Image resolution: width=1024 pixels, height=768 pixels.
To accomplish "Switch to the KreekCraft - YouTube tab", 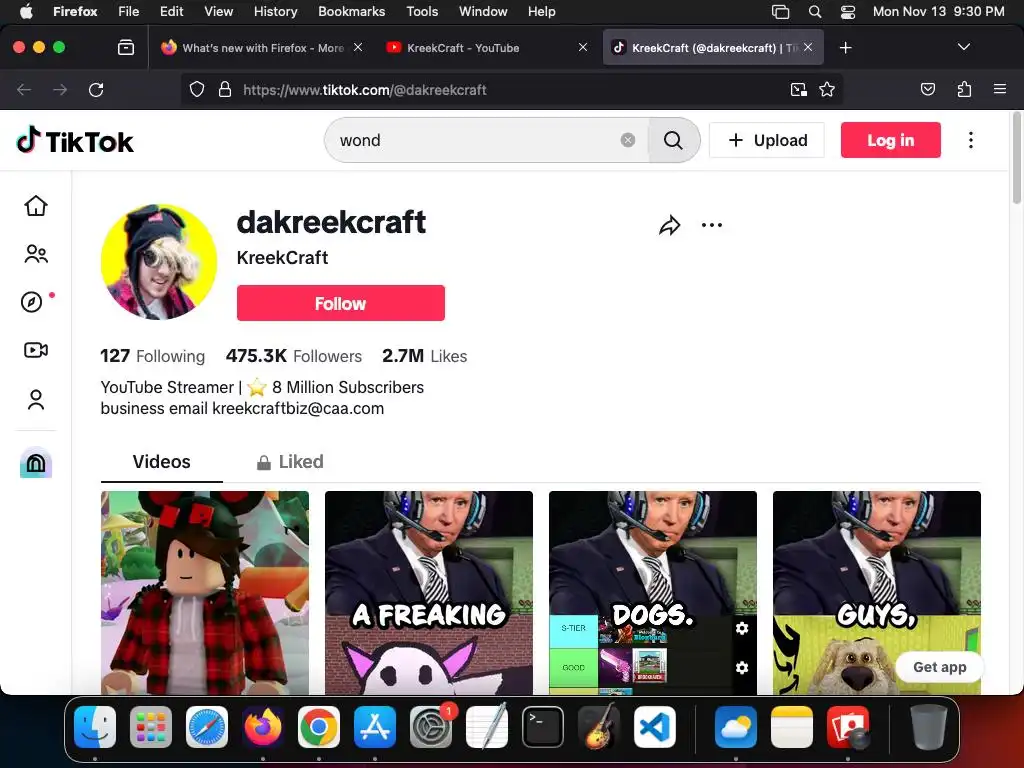I will coord(487,48).
